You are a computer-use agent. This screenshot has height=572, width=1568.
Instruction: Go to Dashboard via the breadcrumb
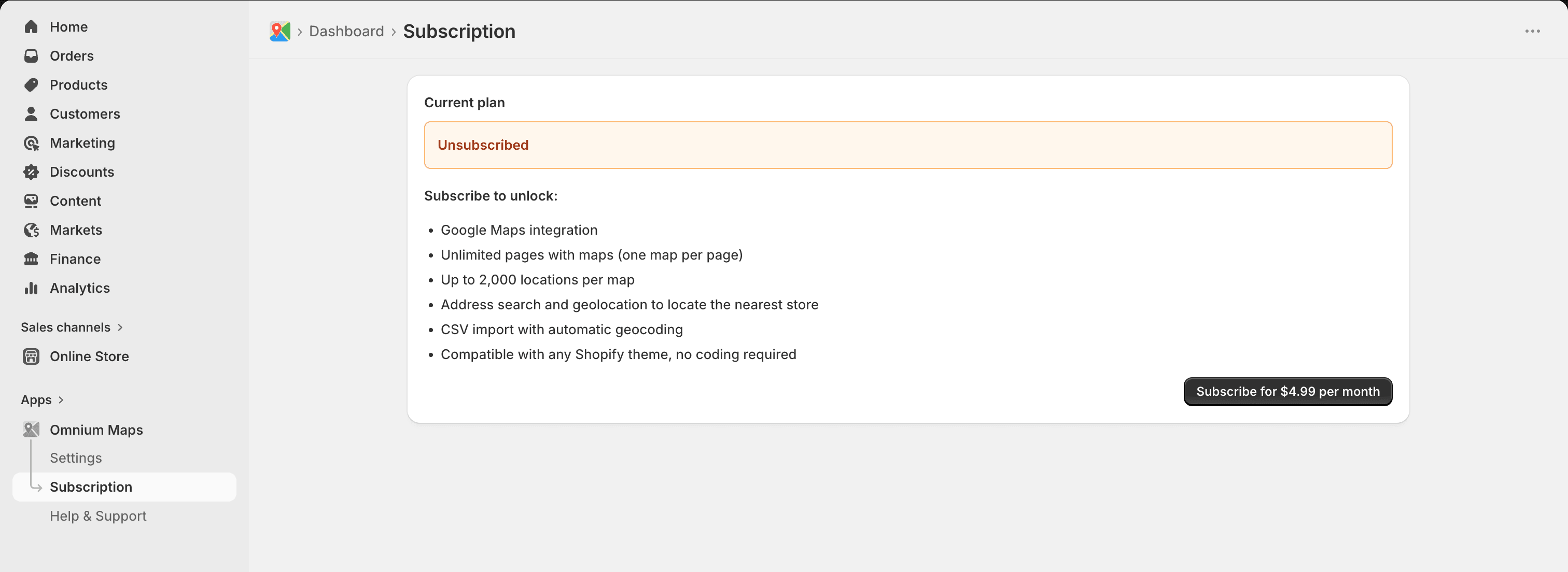pos(346,31)
